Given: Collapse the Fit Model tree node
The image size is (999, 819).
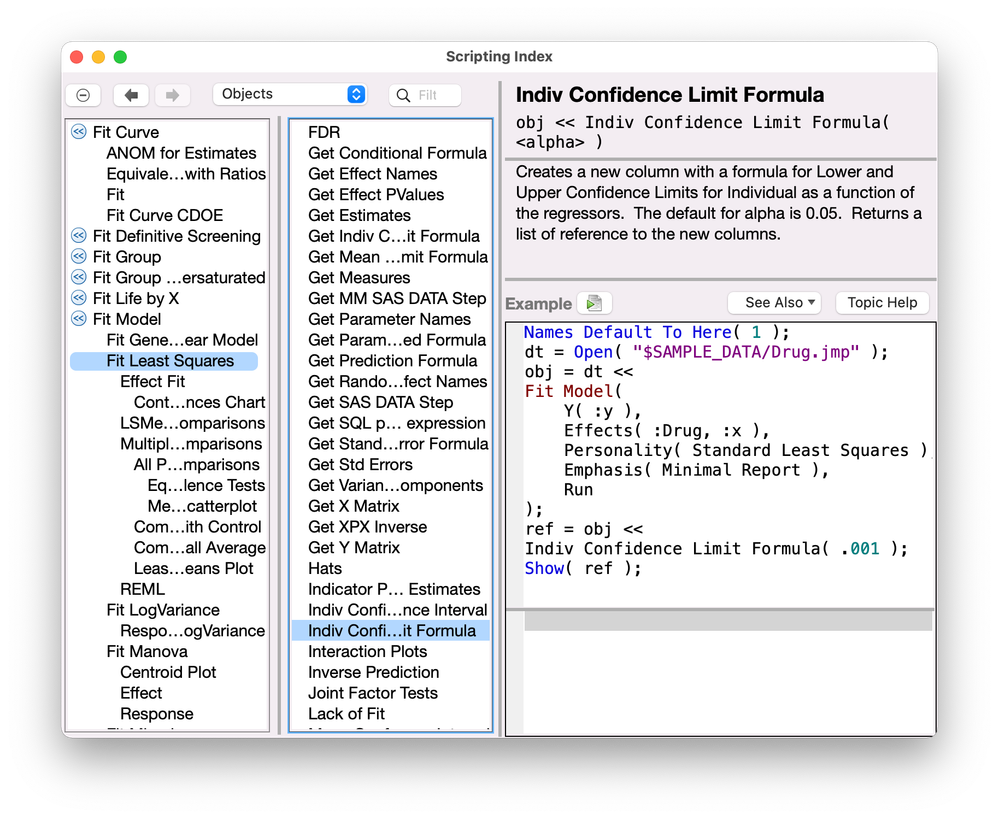Looking at the screenshot, I should (x=79, y=319).
